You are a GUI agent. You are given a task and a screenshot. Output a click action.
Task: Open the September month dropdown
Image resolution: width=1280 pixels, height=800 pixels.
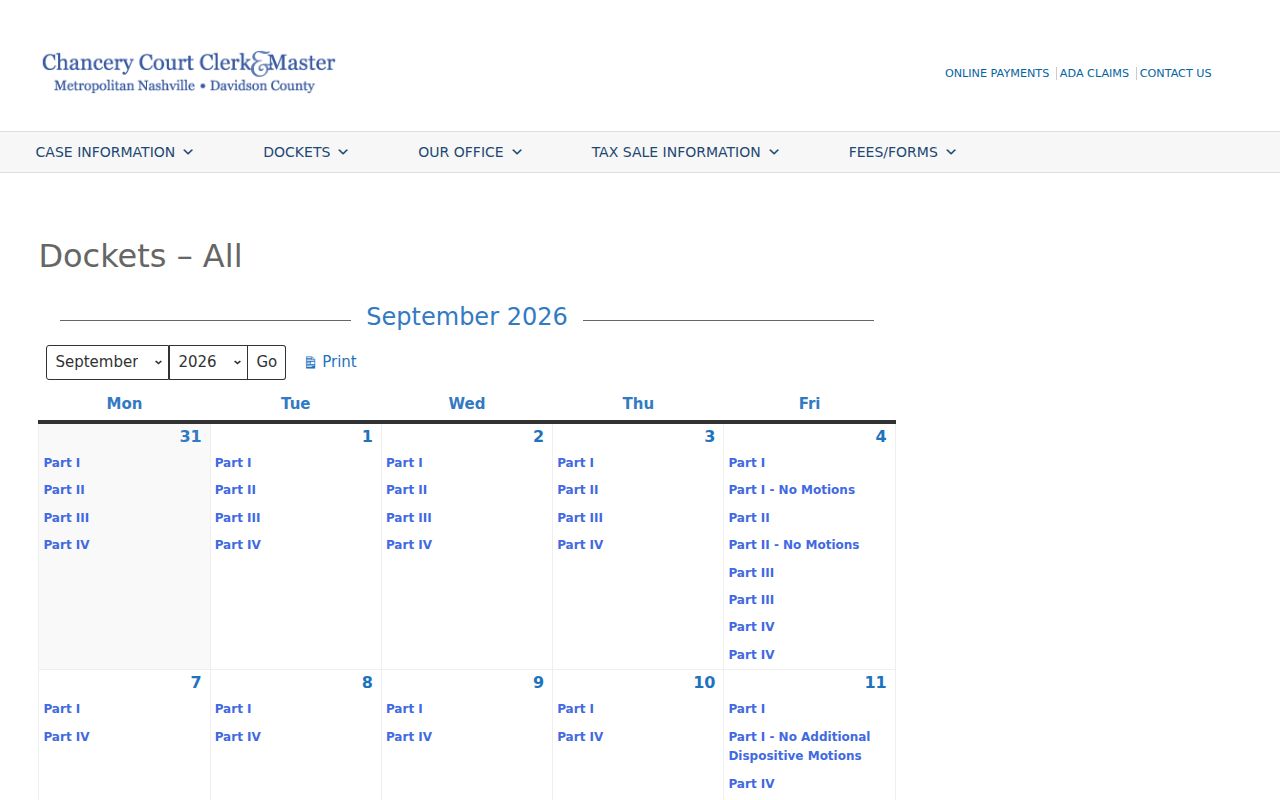coord(108,362)
